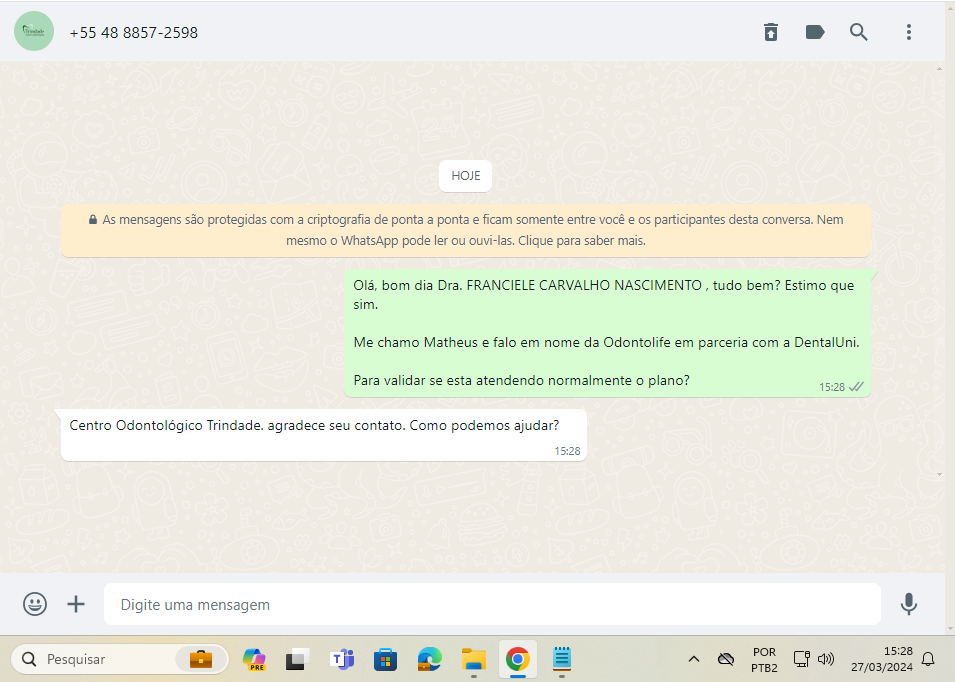Click the cloud sync off tray icon
The image size is (955, 682).
click(x=725, y=659)
